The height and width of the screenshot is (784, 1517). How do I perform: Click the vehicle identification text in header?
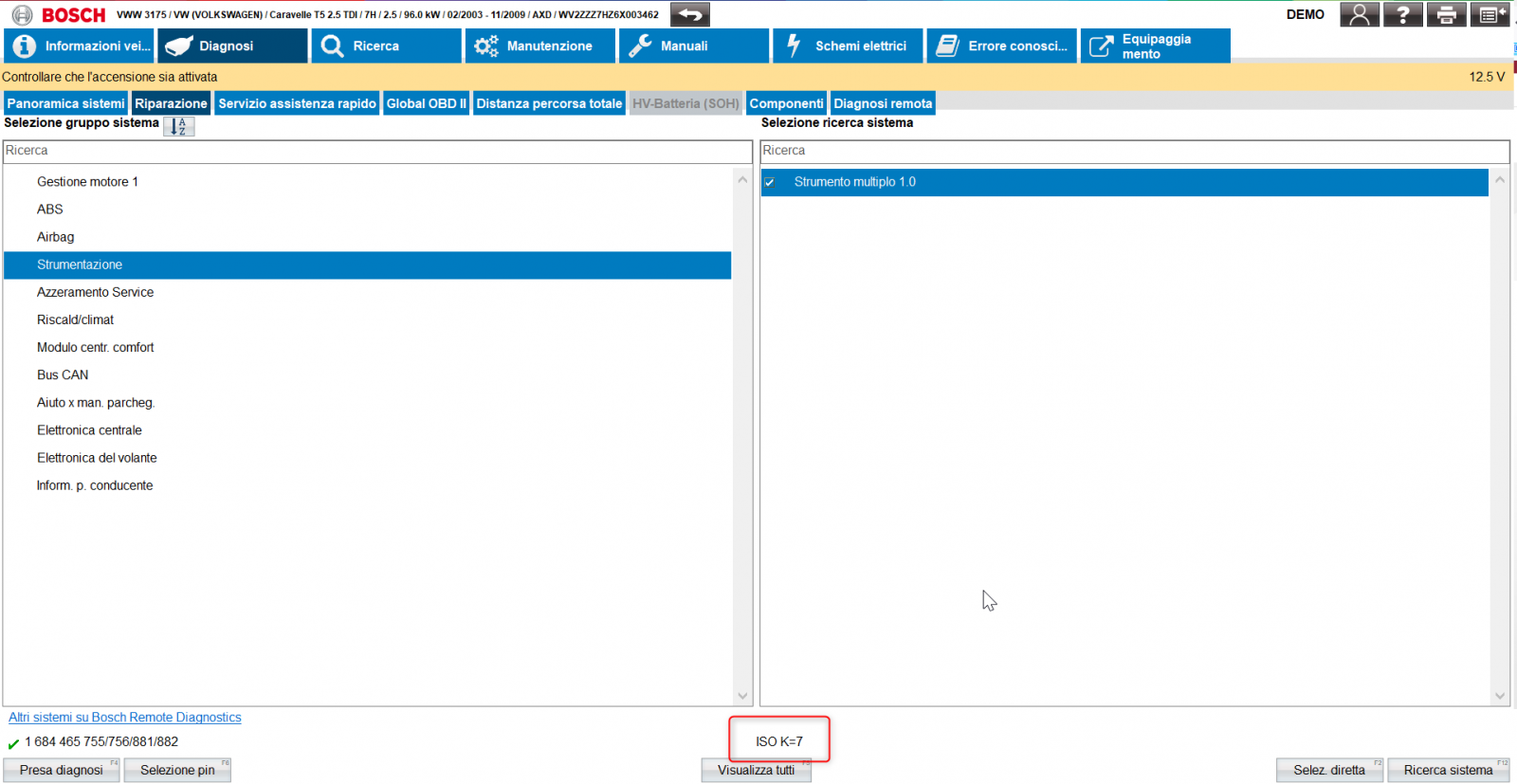tap(388, 14)
